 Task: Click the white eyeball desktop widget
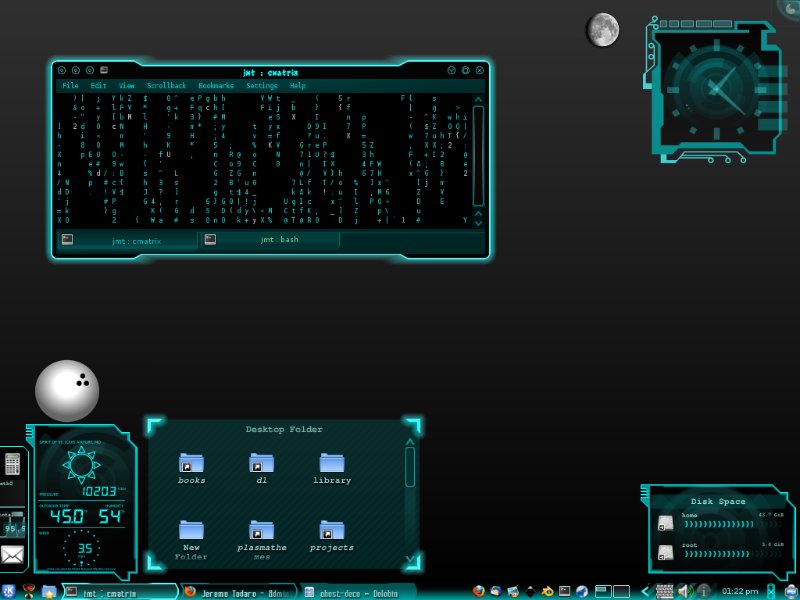(x=67, y=390)
